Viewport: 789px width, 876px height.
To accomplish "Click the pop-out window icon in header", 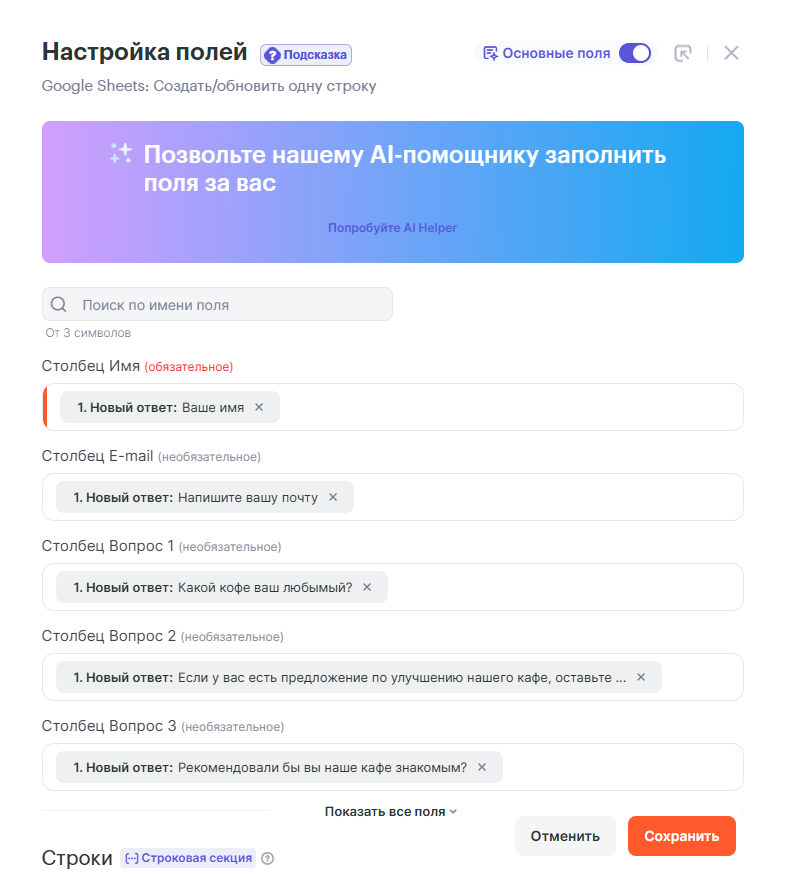I will pyautogui.click(x=683, y=53).
